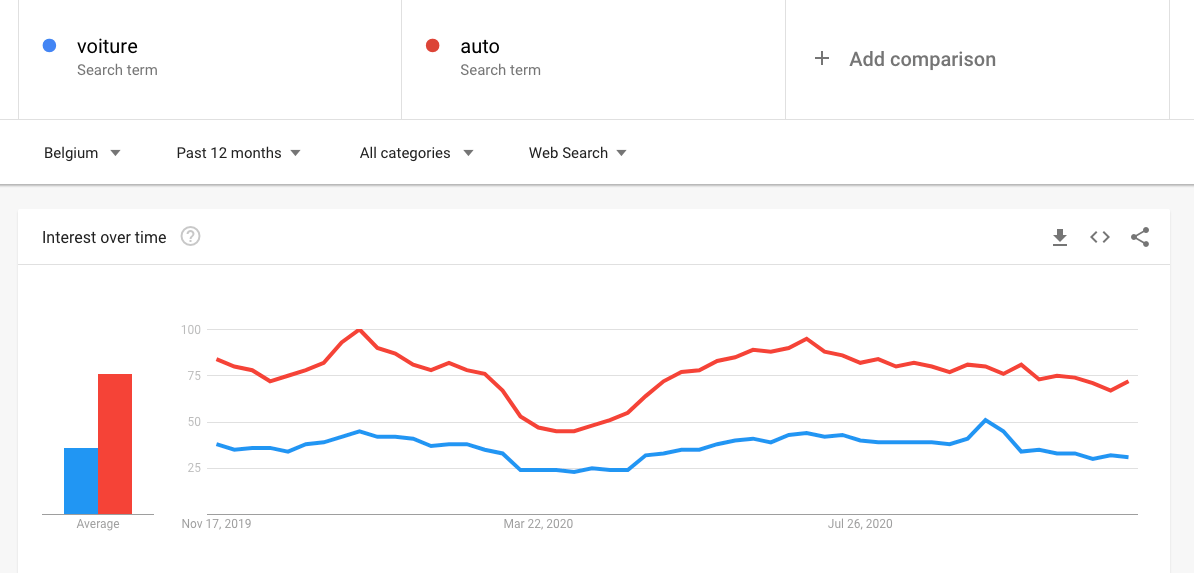Expand the Web Search type dropdown

577,153
